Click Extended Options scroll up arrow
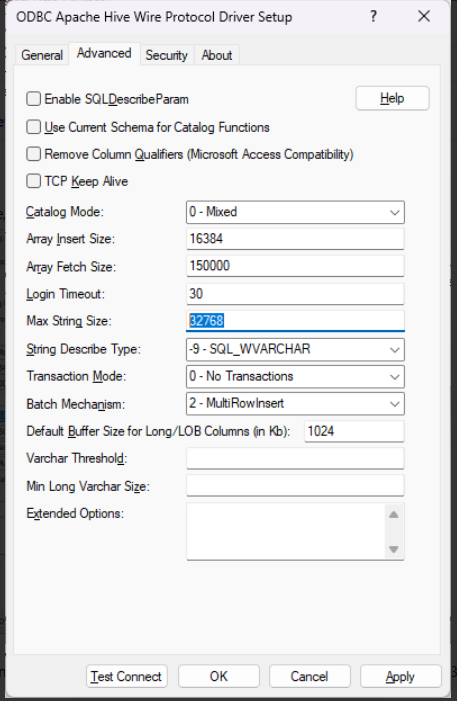The image size is (457, 701). (394, 515)
